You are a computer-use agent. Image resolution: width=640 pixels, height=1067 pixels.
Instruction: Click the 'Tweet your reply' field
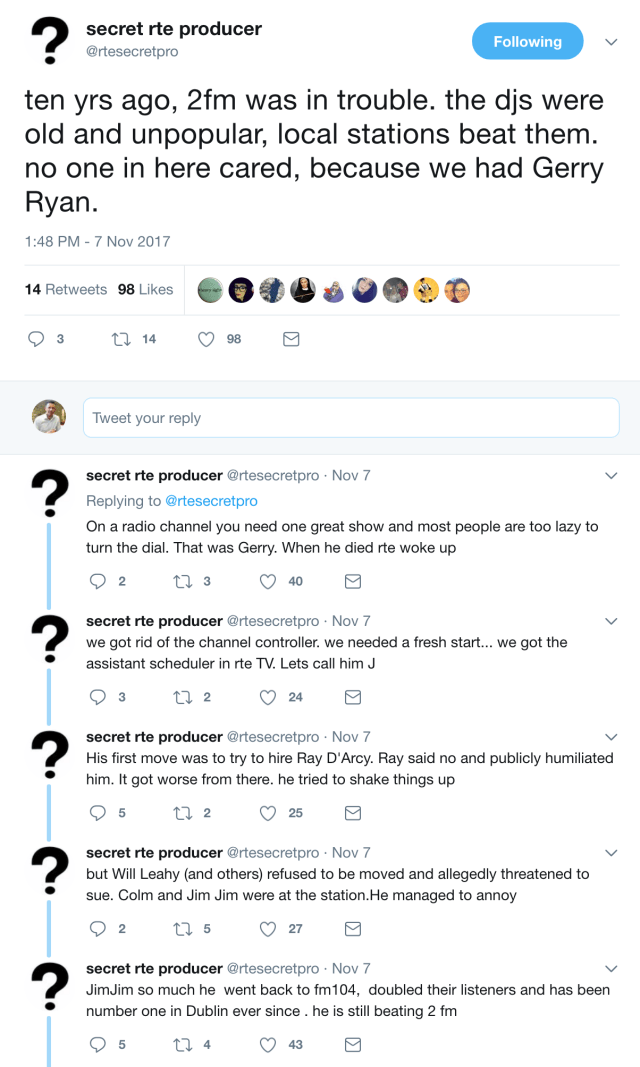(x=350, y=419)
